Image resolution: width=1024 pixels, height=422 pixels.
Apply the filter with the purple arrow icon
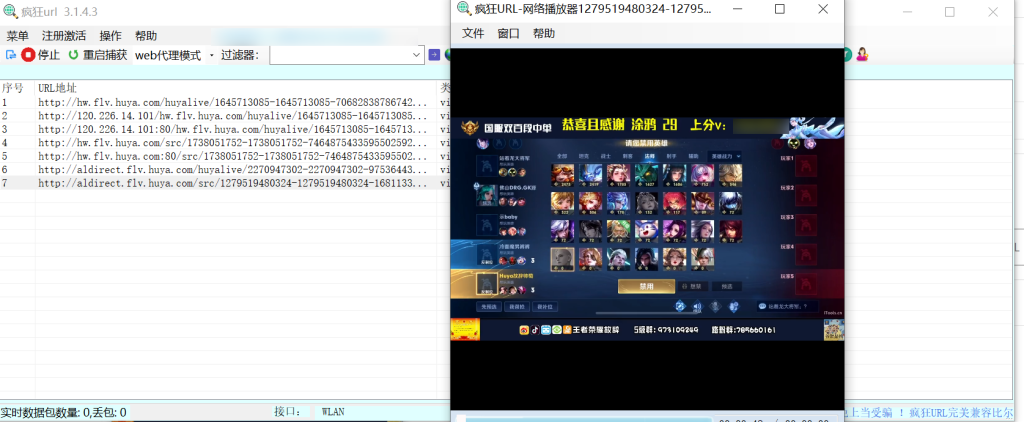(x=434, y=56)
